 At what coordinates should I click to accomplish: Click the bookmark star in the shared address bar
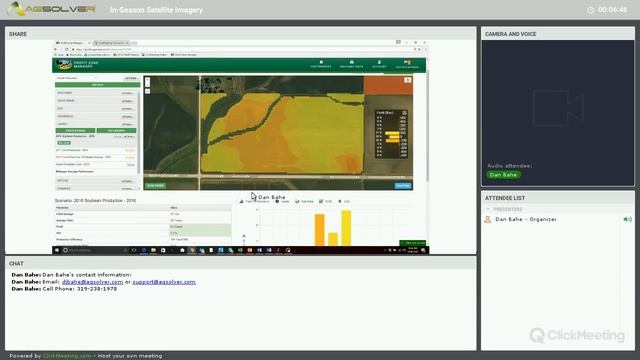pyautogui.click(x=415, y=49)
